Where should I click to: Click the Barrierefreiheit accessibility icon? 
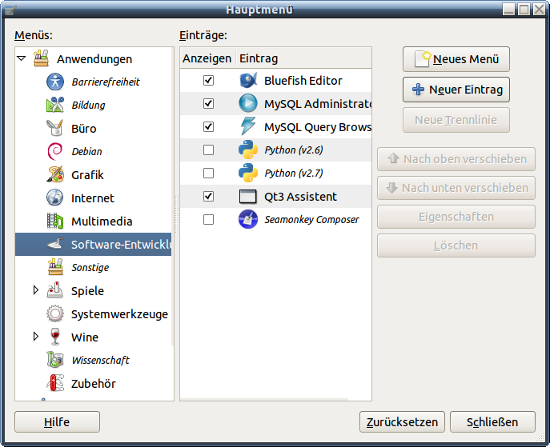pyautogui.click(x=55, y=82)
